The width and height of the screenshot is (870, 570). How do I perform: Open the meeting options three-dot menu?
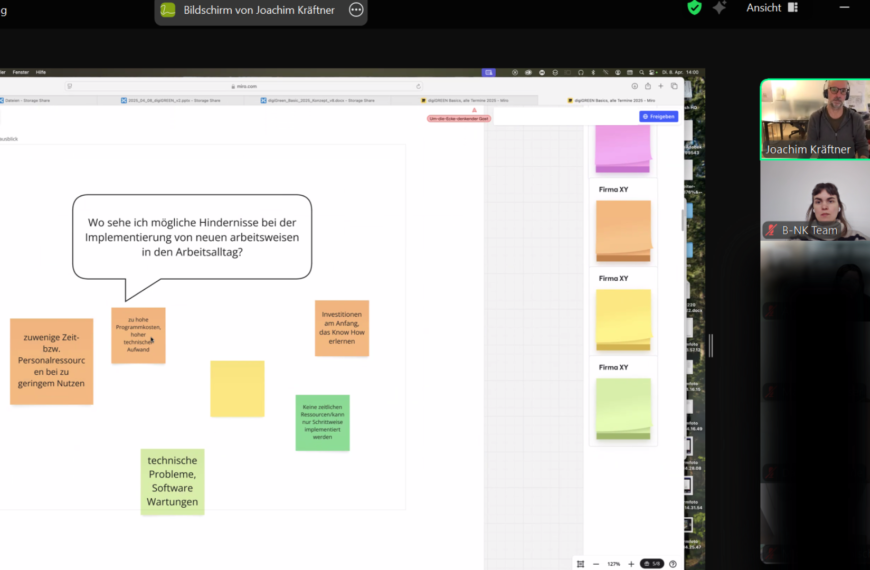tap(356, 9)
